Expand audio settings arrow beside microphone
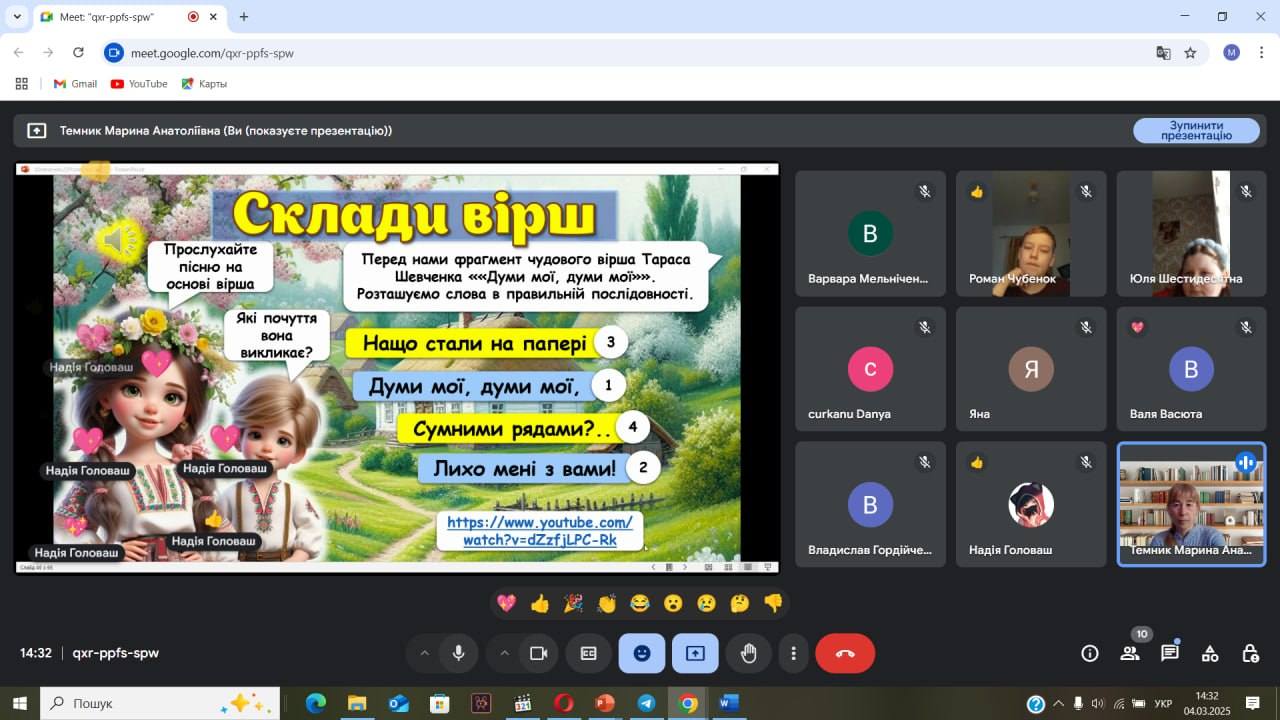Image resolution: width=1280 pixels, height=720 pixels. click(x=424, y=653)
